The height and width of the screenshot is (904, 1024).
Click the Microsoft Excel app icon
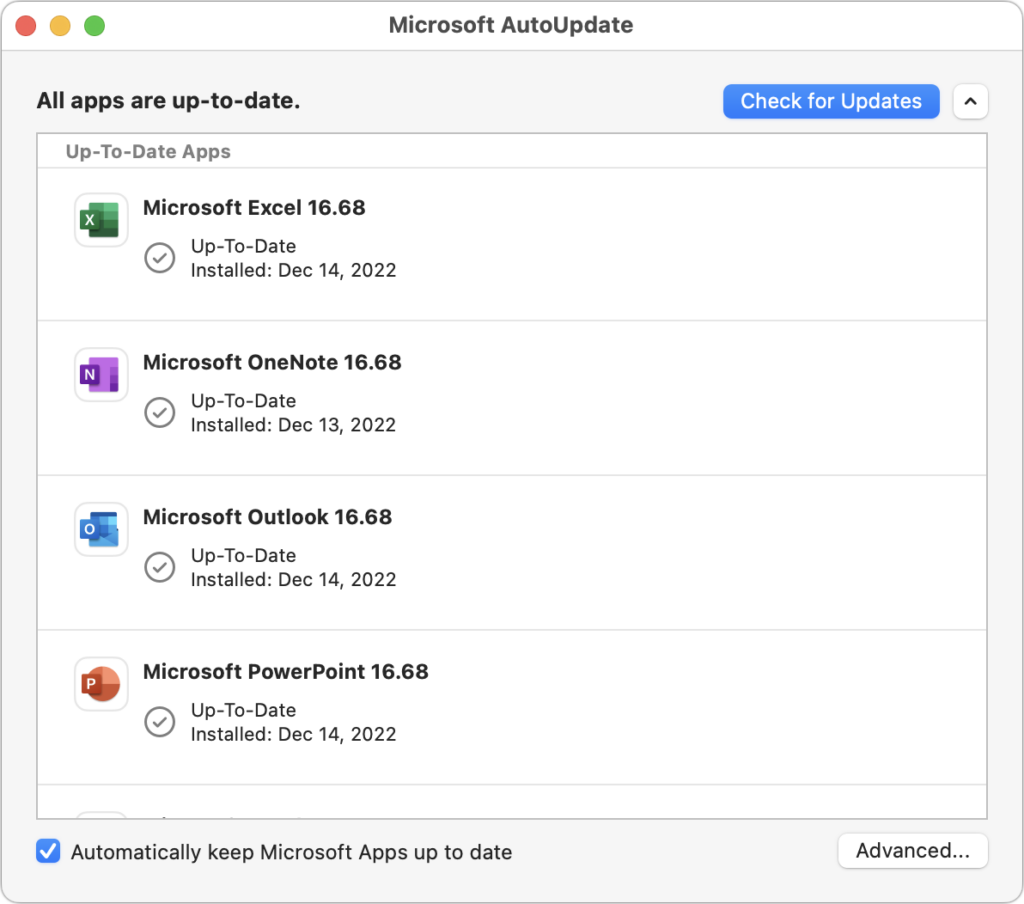(x=101, y=219)
